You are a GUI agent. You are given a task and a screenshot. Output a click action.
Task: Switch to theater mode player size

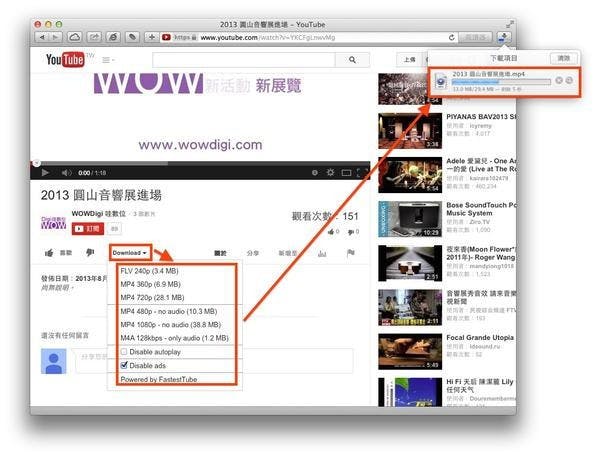[x=346, y=173]
